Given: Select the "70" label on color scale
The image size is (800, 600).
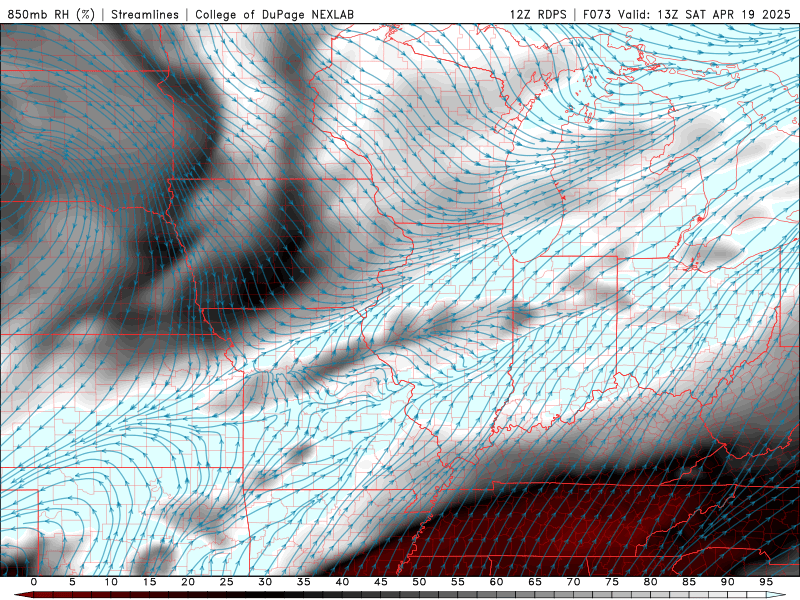Looking at the screenshot, I should click(x=573, y=582).
